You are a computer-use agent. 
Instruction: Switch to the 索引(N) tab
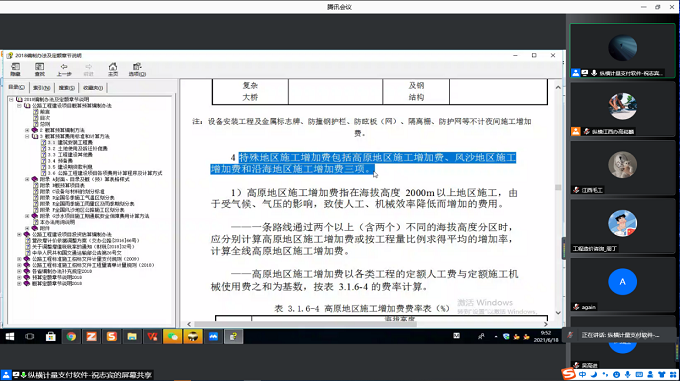click(x=42, y=88)
